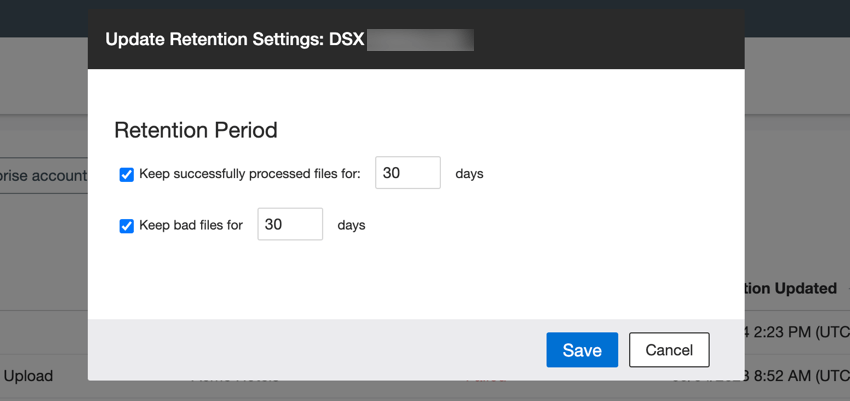Click the bad files days input box
This screenshot has height=401, width=850.
click(x=290, y=225)
